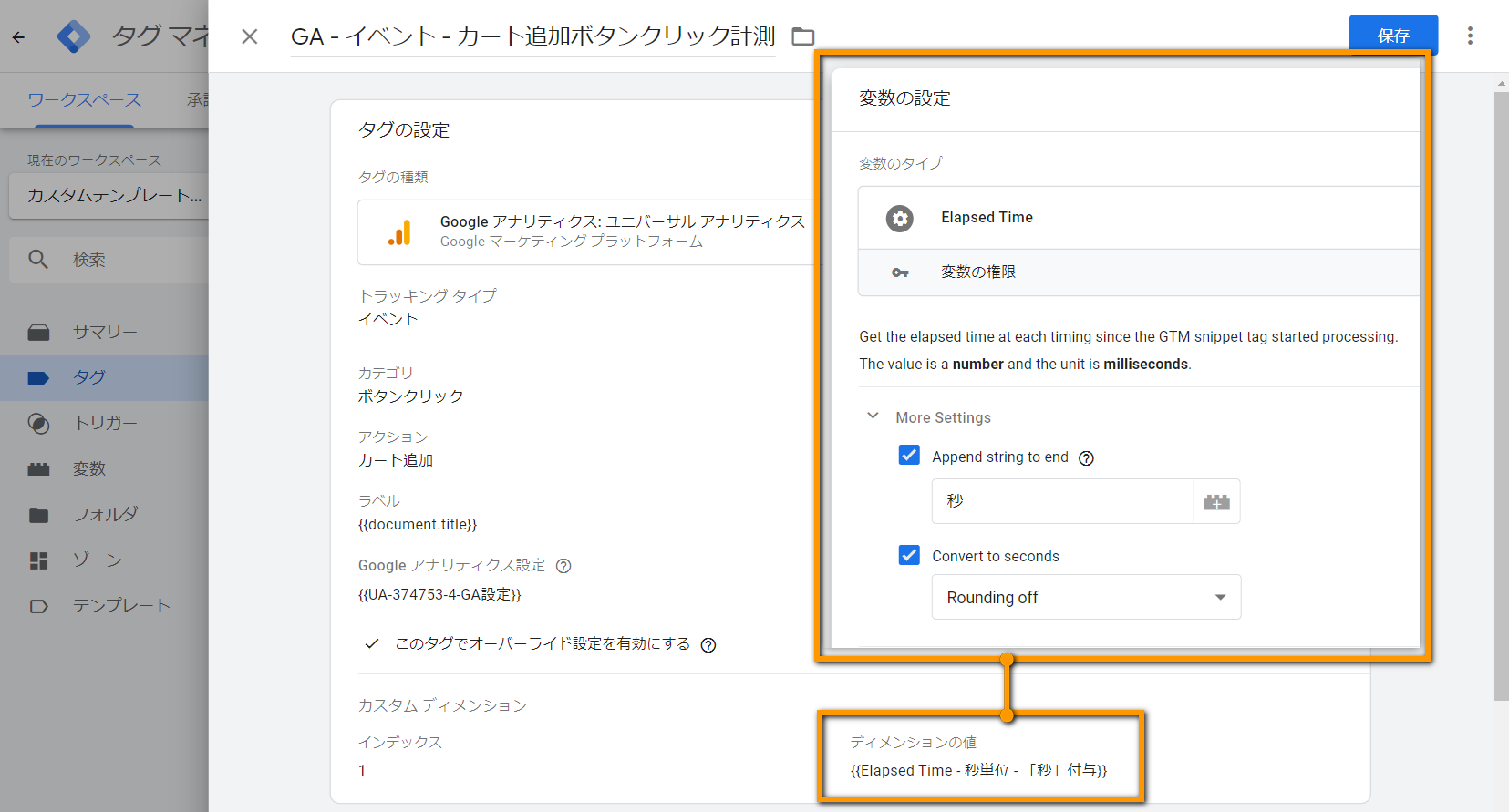The width and height of the screenshot is (1509, 812).
Task: Click help icon next to Append string
Action: pos(1086,458)
